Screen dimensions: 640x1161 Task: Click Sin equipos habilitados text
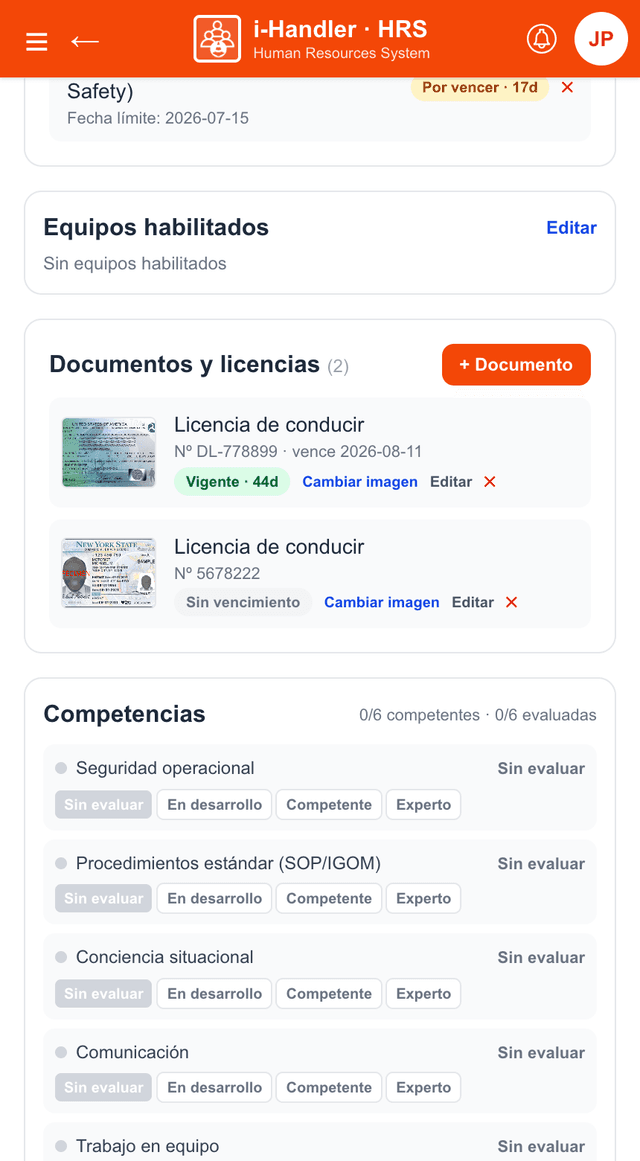(x=135, y=264)
